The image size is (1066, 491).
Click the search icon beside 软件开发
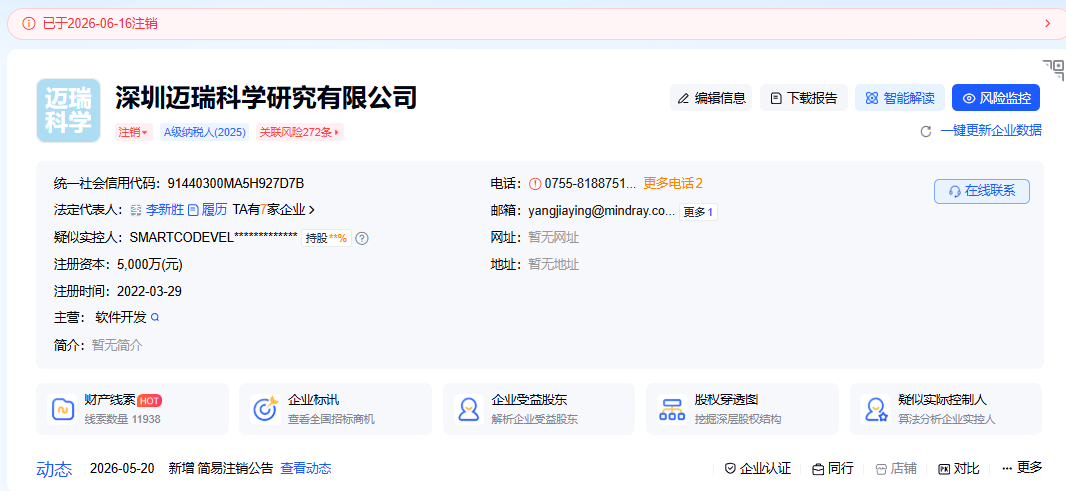pyautogui.click(x=155, y=318)
